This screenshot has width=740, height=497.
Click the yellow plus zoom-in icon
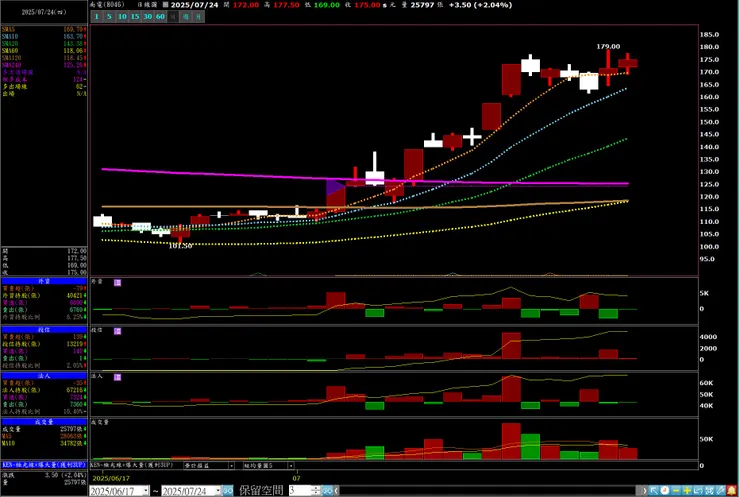[x=687, y=491]
